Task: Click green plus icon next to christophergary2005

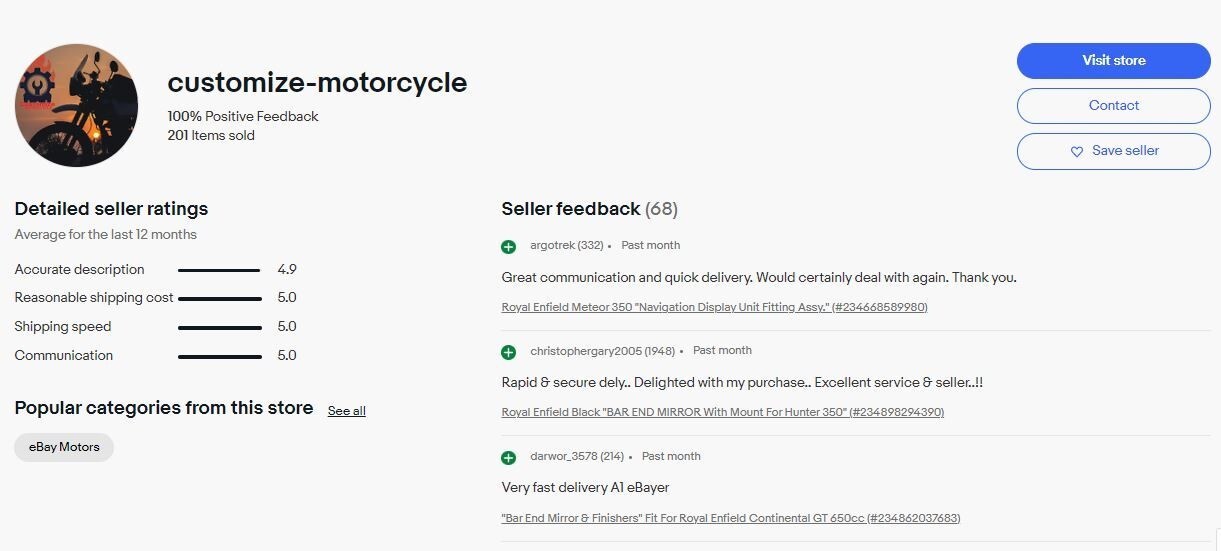Action: click(x=508, y=352)
